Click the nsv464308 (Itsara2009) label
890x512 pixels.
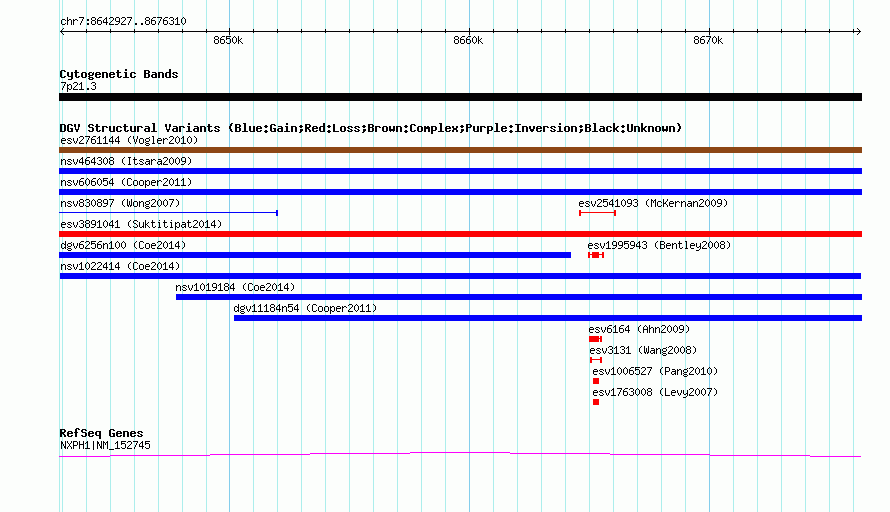pyautogui.click(x=126, y=161)
